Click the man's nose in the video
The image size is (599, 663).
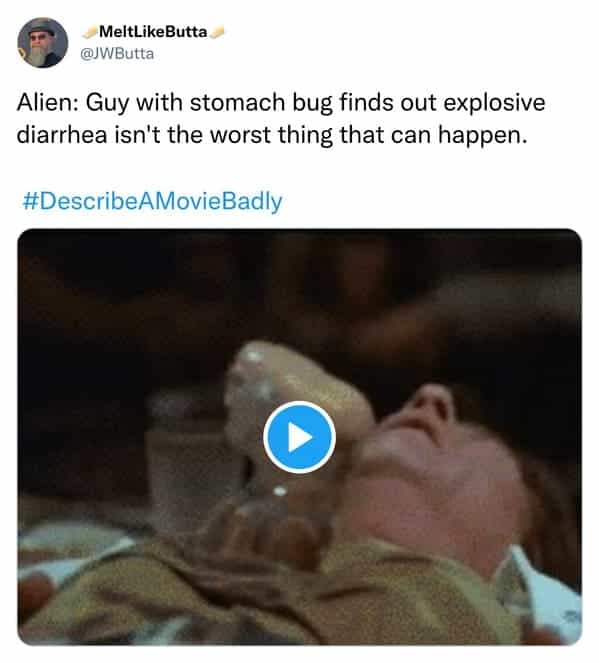[431, 404]
